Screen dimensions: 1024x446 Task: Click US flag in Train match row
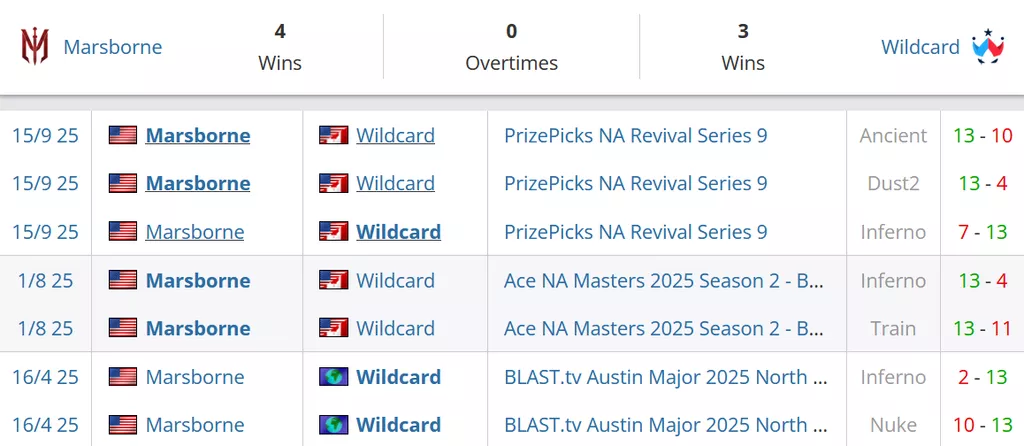click(x=123, y=328)
